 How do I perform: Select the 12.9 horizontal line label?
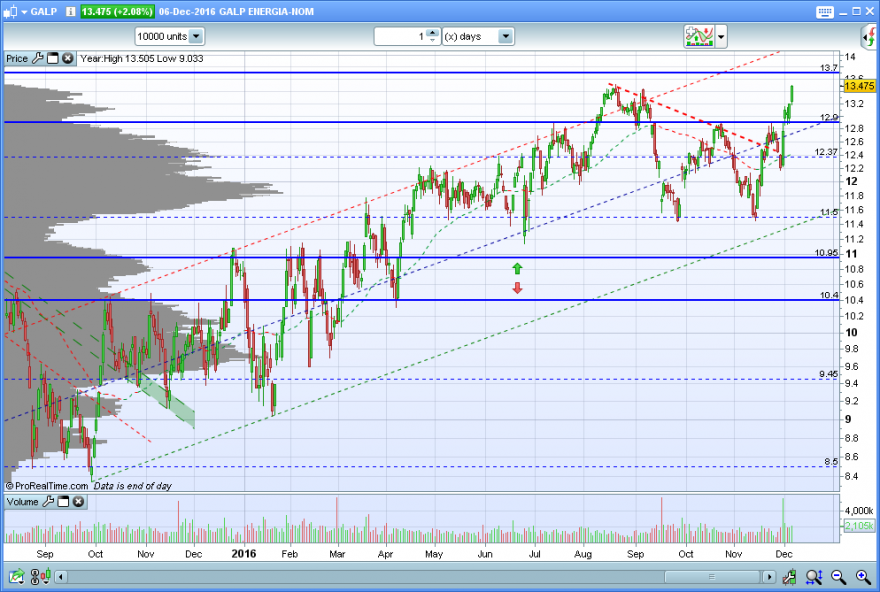pos(828,117)
